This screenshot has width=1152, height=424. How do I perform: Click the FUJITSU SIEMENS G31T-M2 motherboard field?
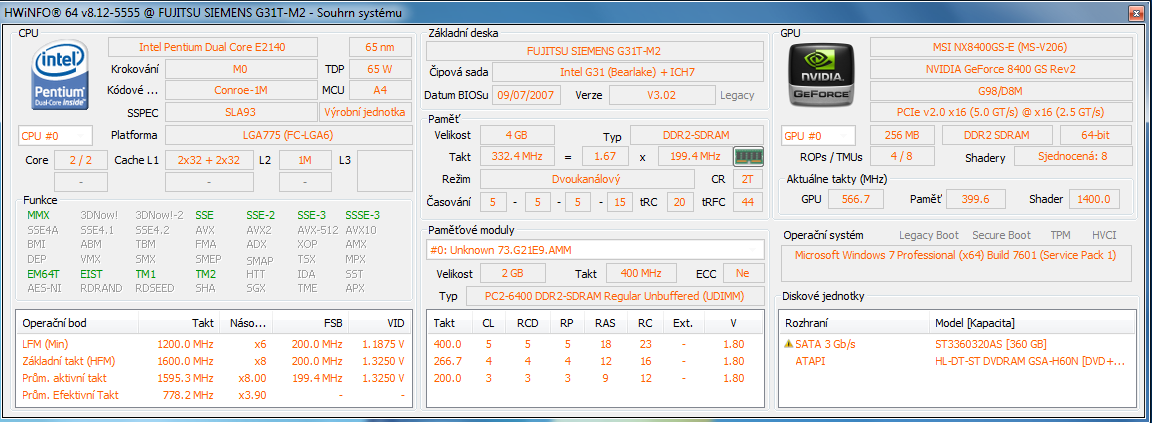pyautogui.click(x=595, y=51)
